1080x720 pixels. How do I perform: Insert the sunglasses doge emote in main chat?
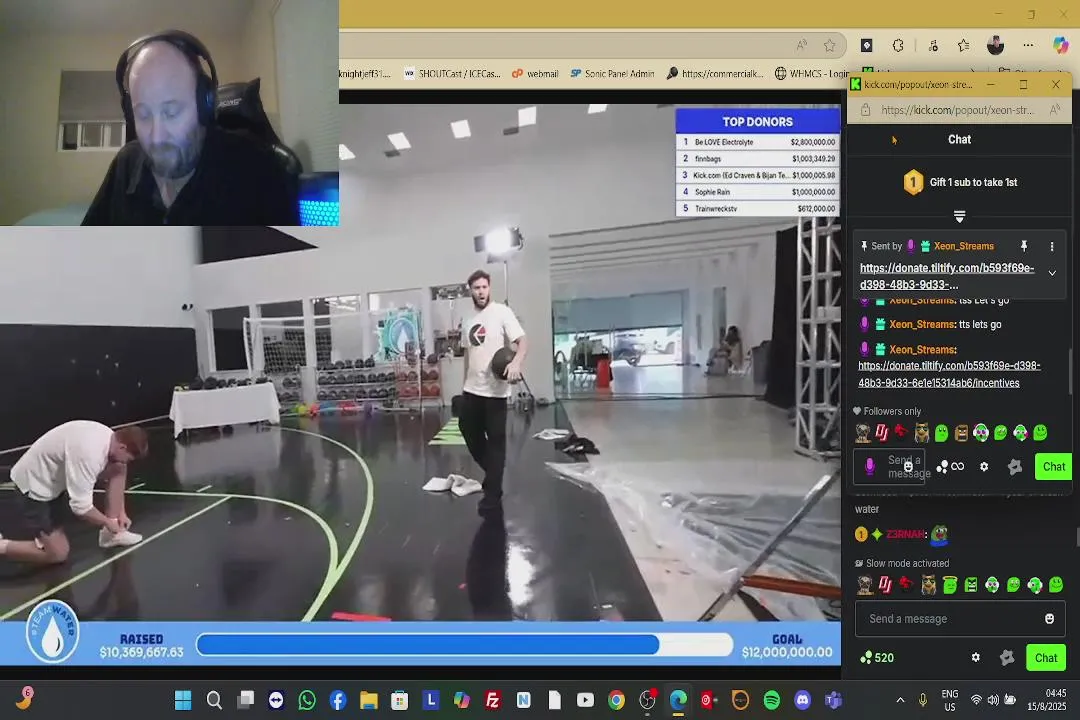928,585
